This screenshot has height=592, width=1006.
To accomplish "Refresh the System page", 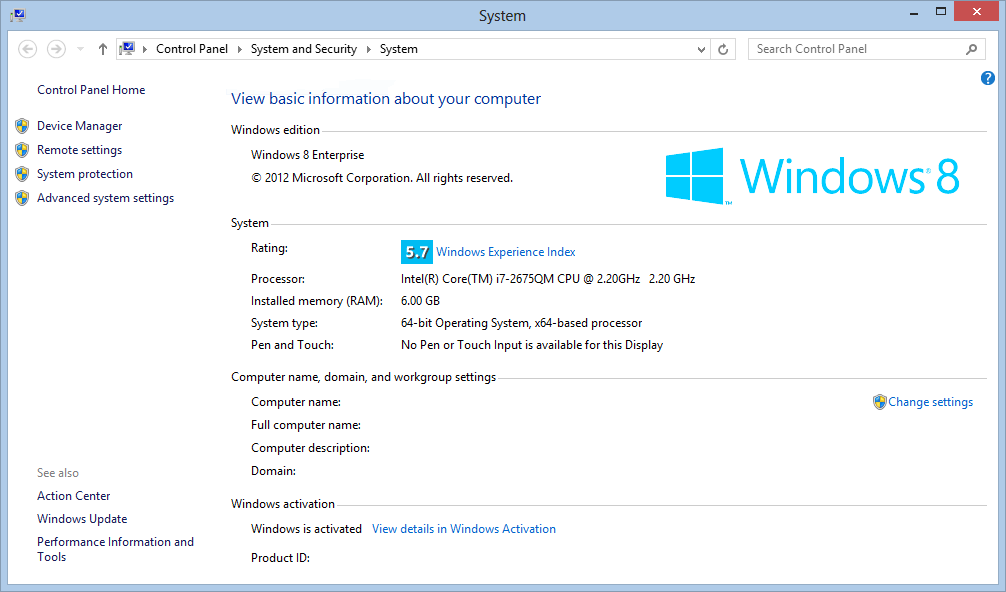I will [x=724, y=49].
